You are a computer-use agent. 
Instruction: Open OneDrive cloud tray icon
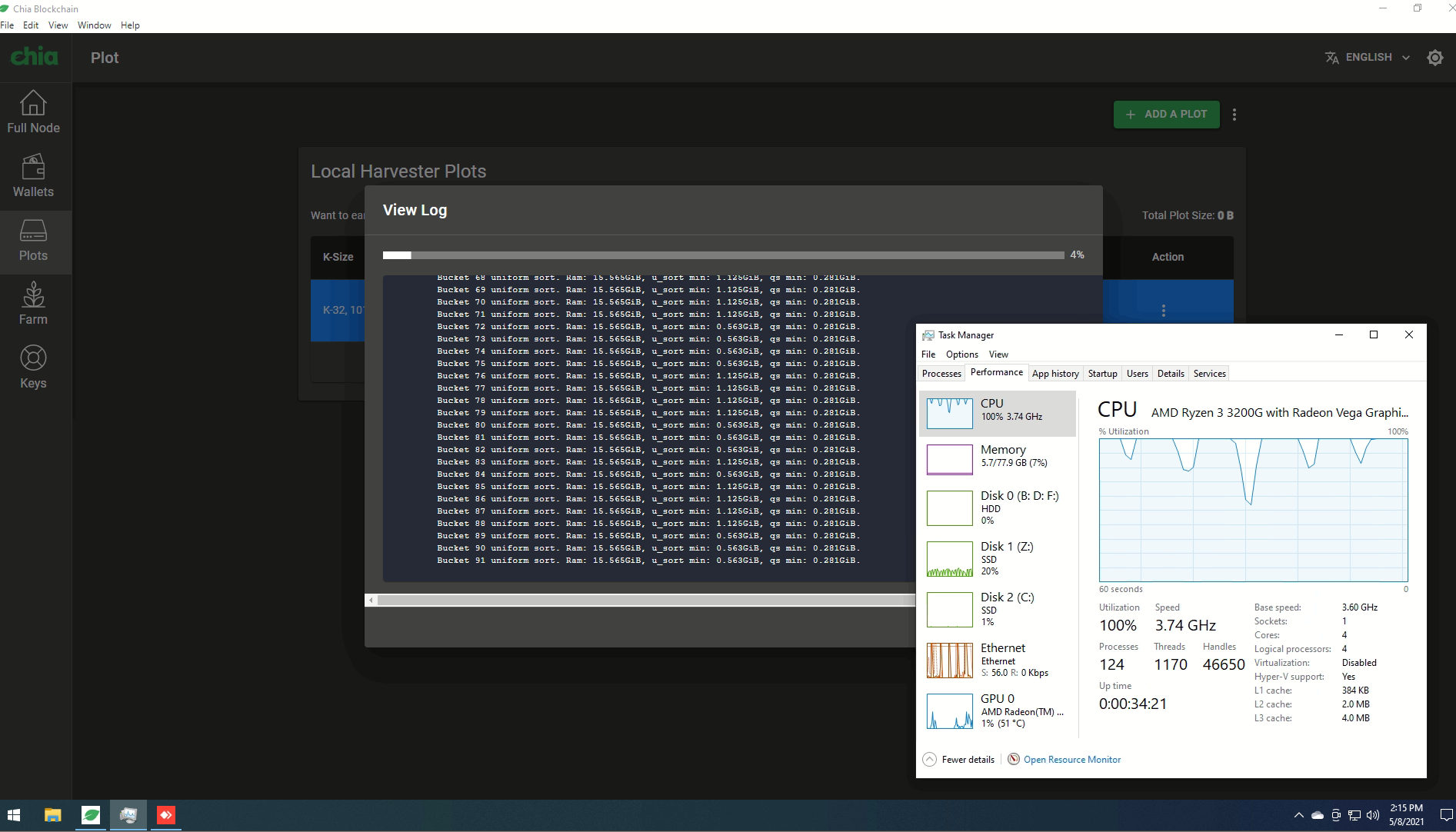[1318, 815]
